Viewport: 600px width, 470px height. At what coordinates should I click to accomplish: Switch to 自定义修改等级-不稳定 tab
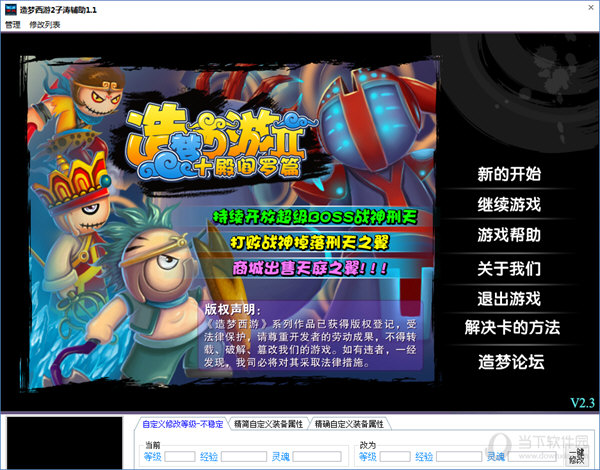coord(183,424)
